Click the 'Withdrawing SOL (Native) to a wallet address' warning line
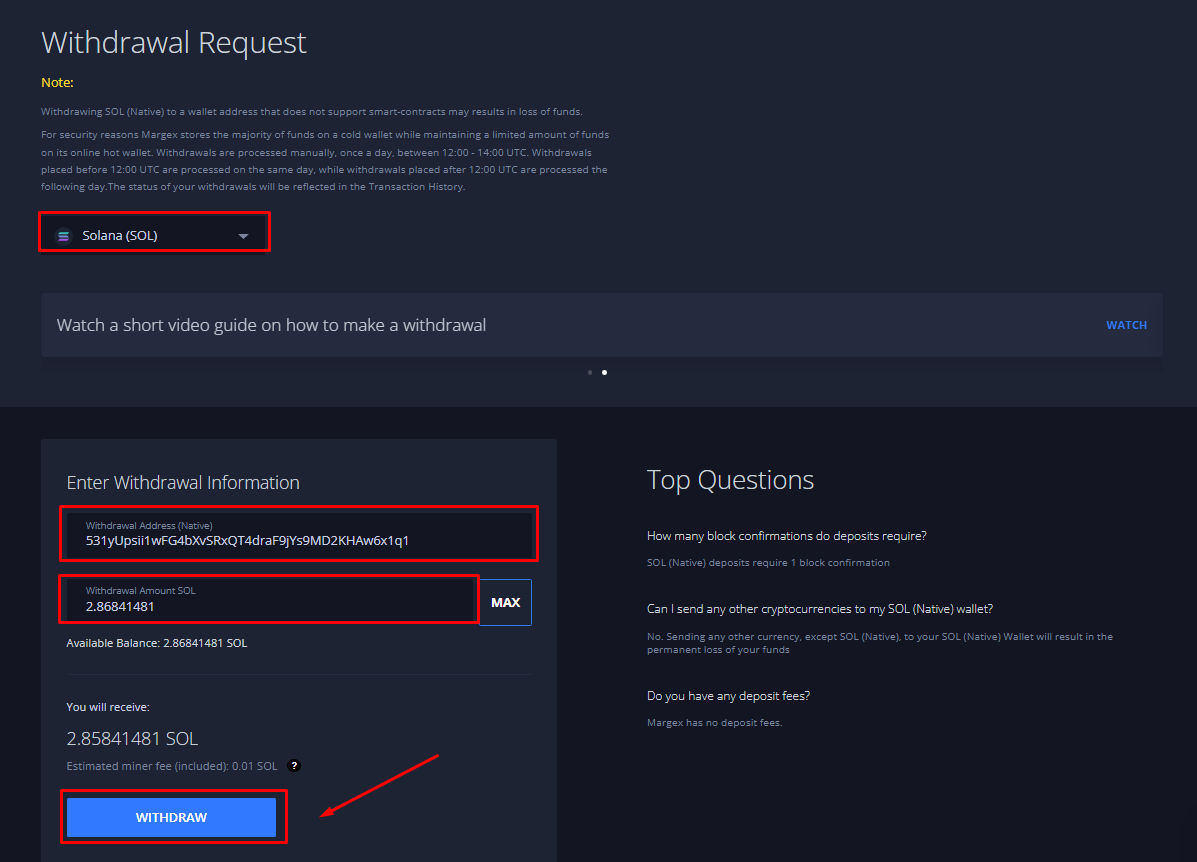 click(x=311, y=111)
